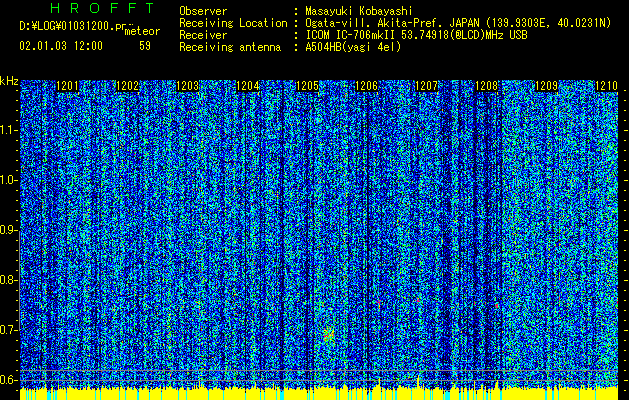Screen dimensions: 629x400
Task: Click the bright meteor echo near 0.7 kHz
Action: 329,334
